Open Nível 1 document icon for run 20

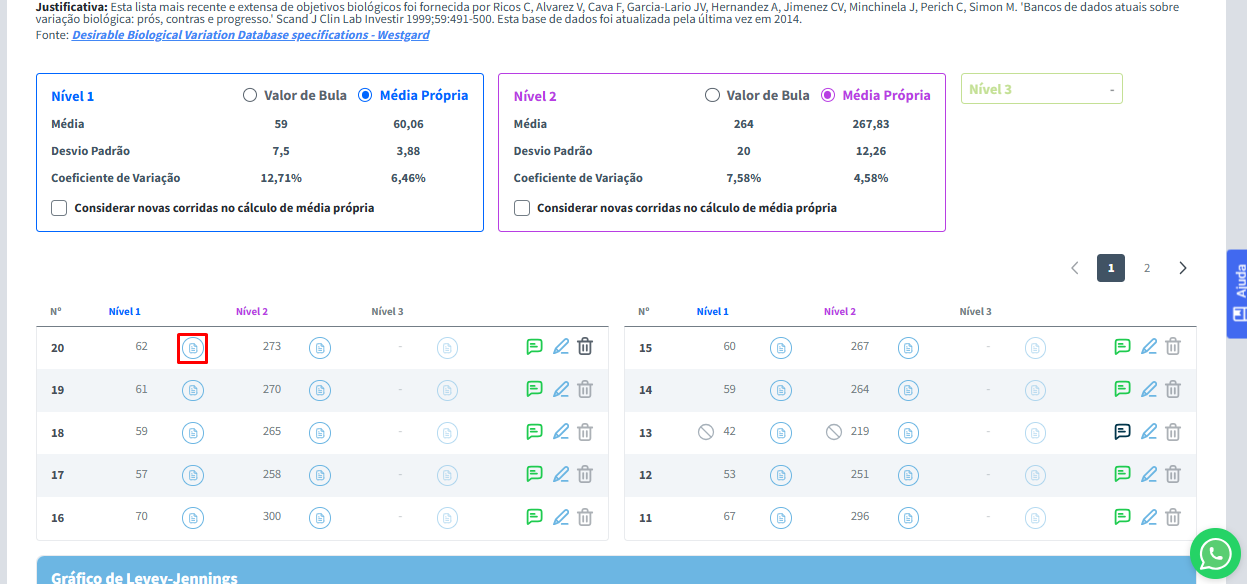[193, 348]
